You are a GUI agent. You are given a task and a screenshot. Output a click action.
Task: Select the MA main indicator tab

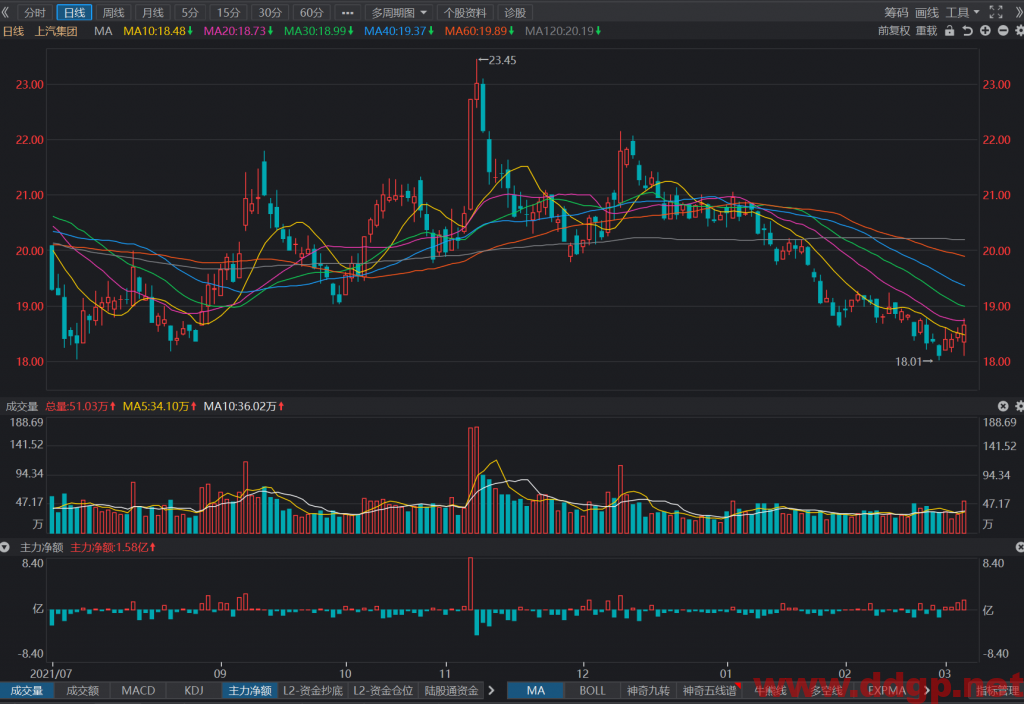pos(536,690)
